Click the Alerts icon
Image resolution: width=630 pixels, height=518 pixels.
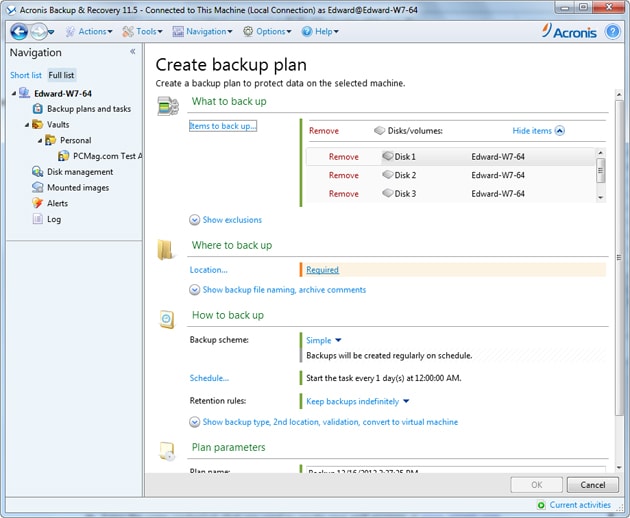tap(37, 203)
